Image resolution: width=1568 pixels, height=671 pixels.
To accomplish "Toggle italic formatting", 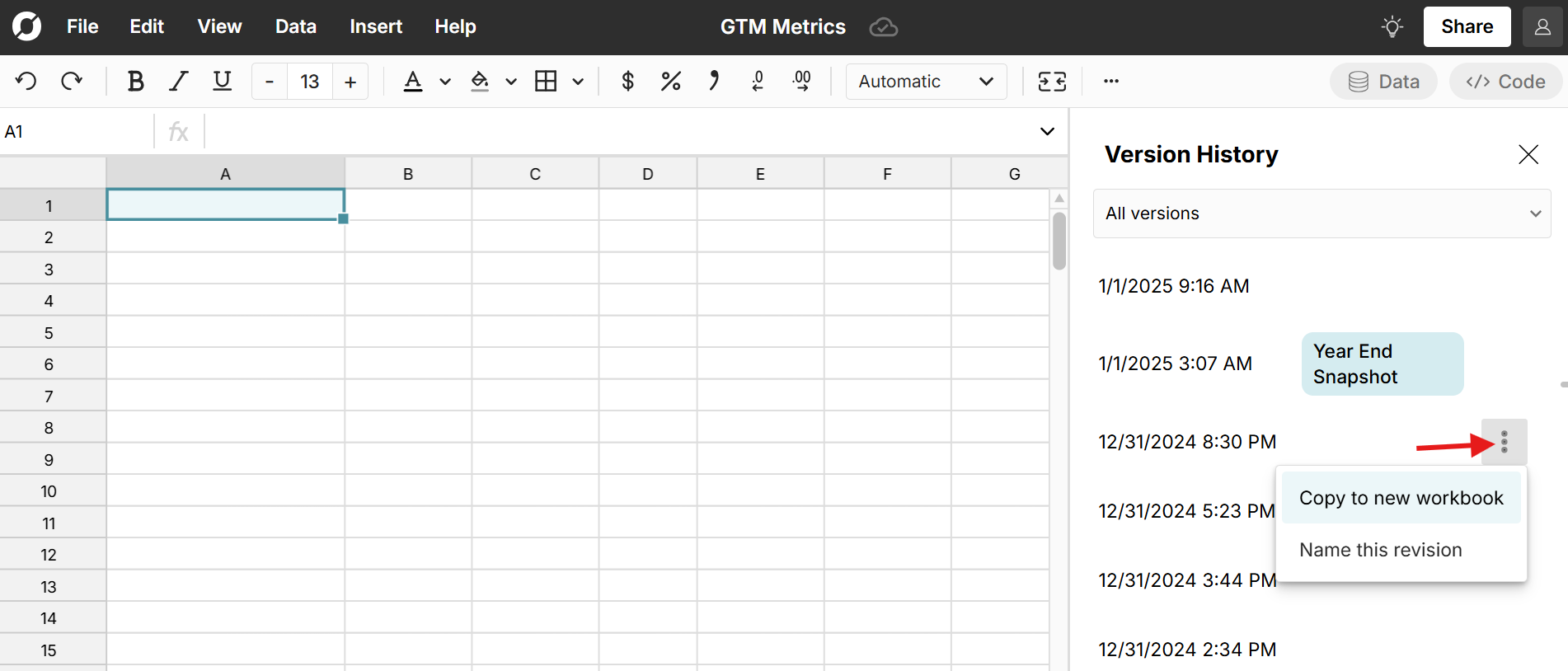I will (178, 81).
